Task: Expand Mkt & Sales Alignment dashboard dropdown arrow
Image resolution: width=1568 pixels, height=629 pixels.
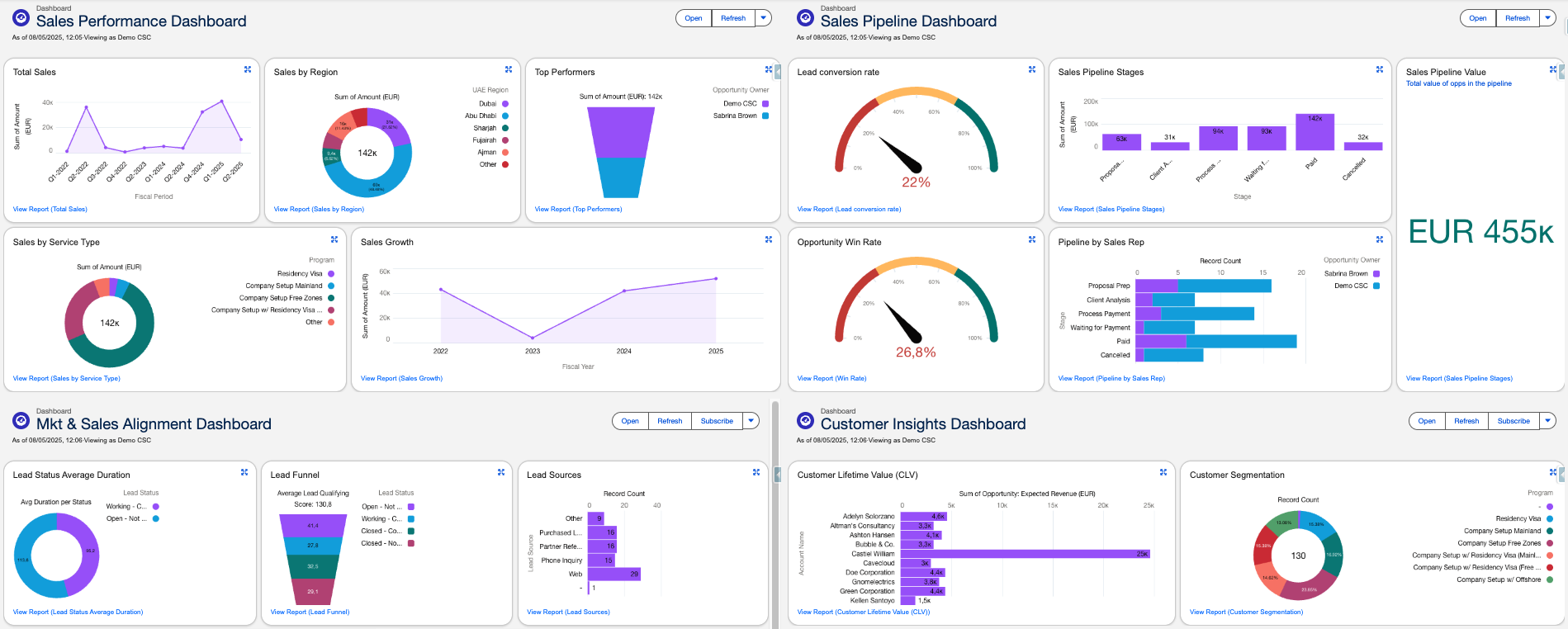Action: coord(751,421)
